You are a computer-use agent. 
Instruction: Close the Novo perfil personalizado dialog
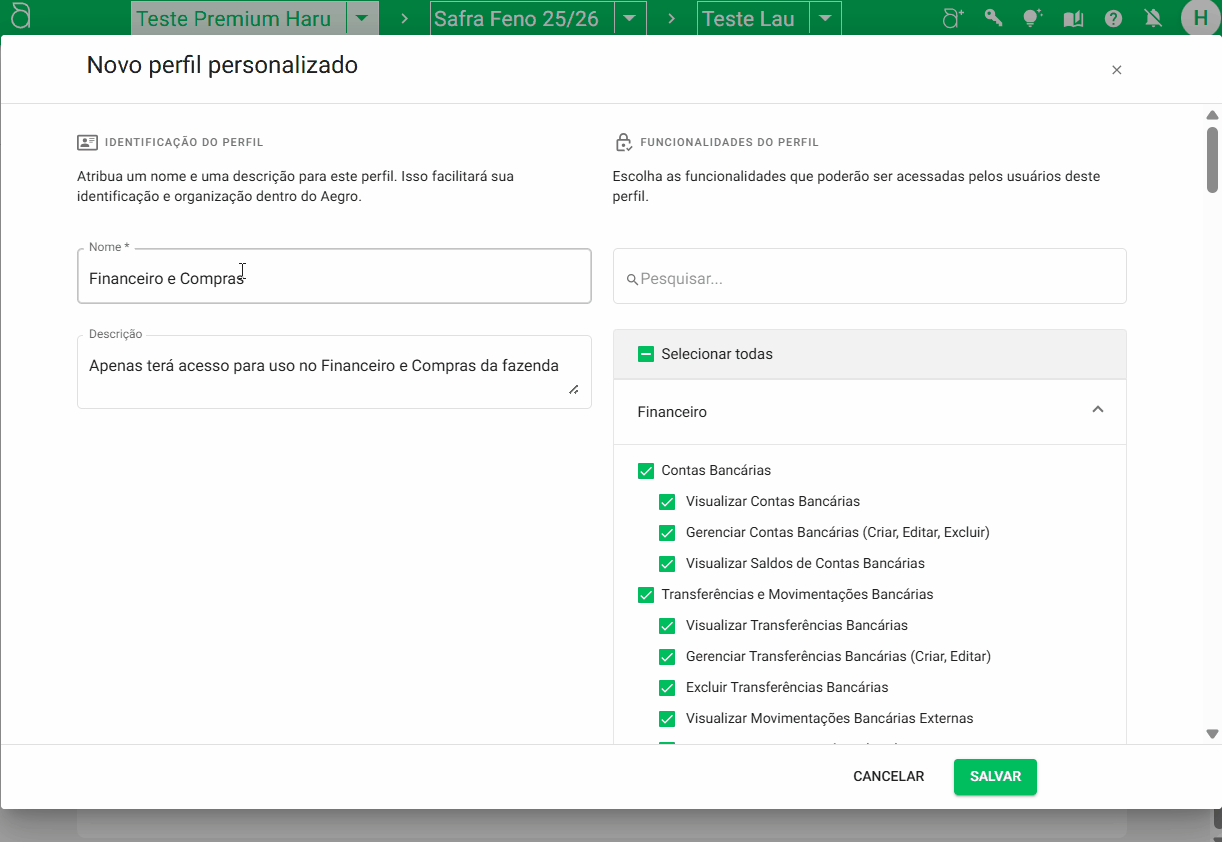click(x=1117, y=70)
